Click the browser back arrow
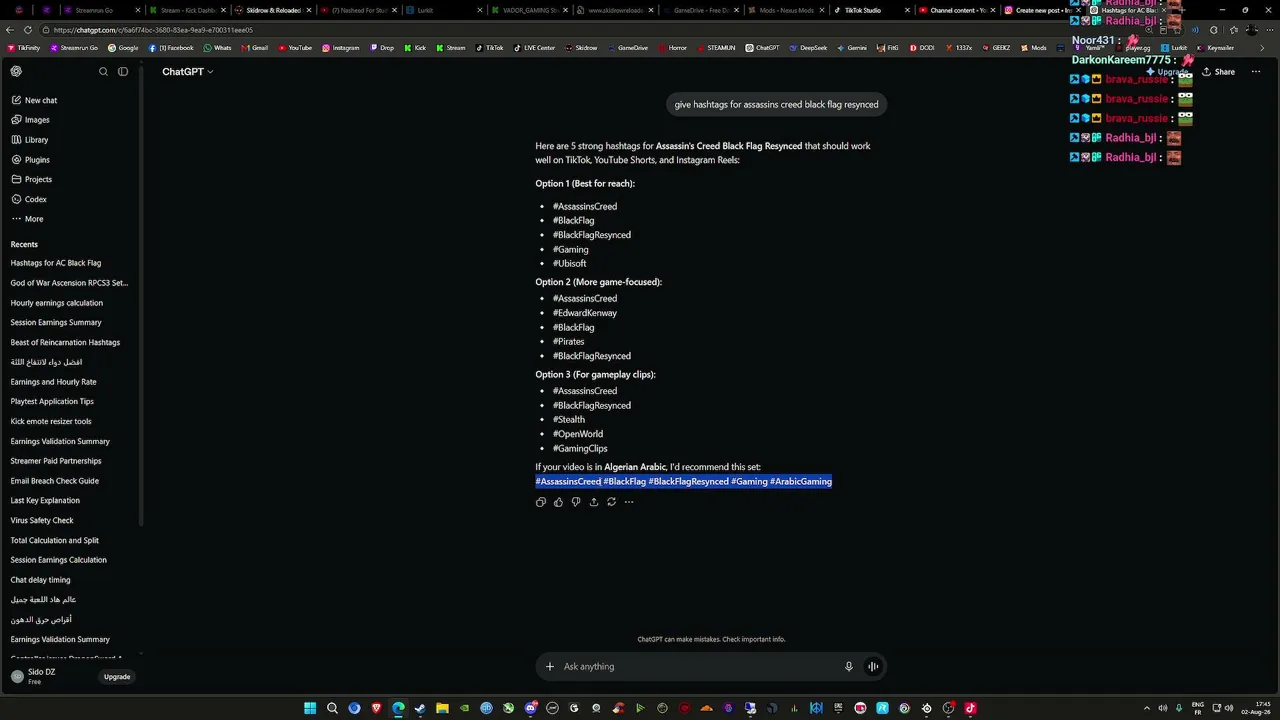The image size is (1280, 720). [9, 30]
